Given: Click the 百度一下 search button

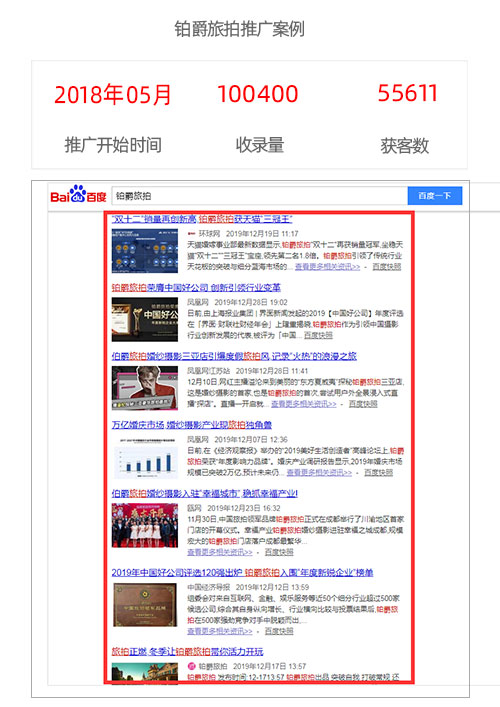Looking at the screenshot, I should (435, 196).
